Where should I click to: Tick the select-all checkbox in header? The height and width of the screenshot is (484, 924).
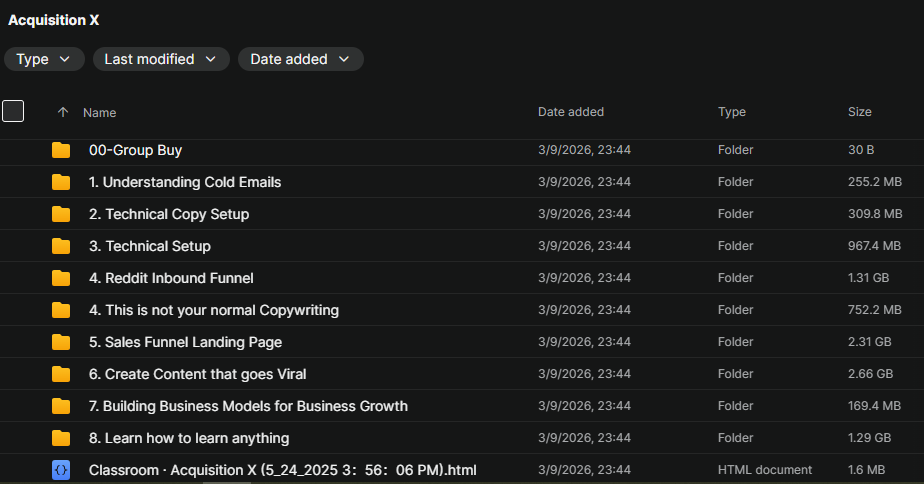13,111
